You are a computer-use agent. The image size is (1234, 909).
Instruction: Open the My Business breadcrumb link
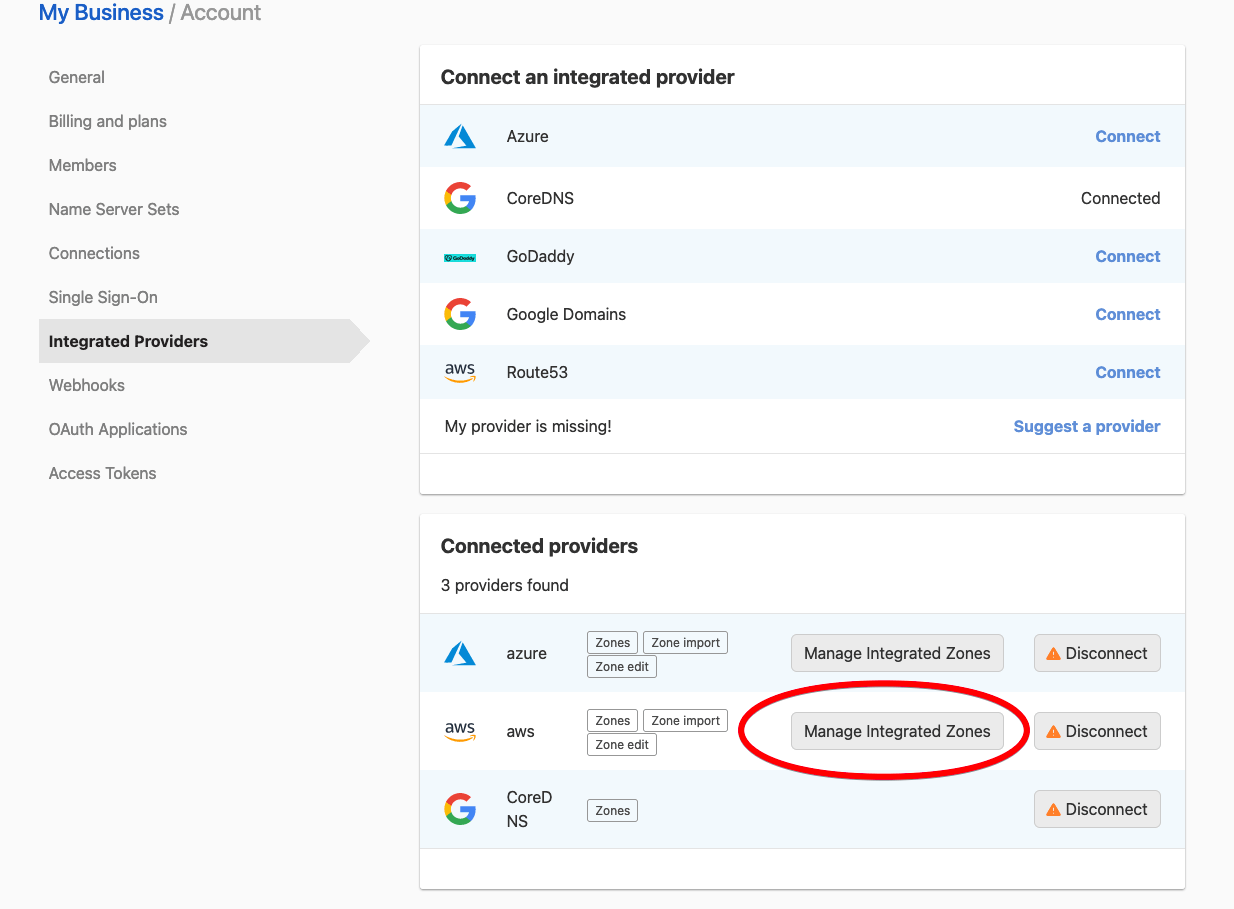click(x=100, y=12)
